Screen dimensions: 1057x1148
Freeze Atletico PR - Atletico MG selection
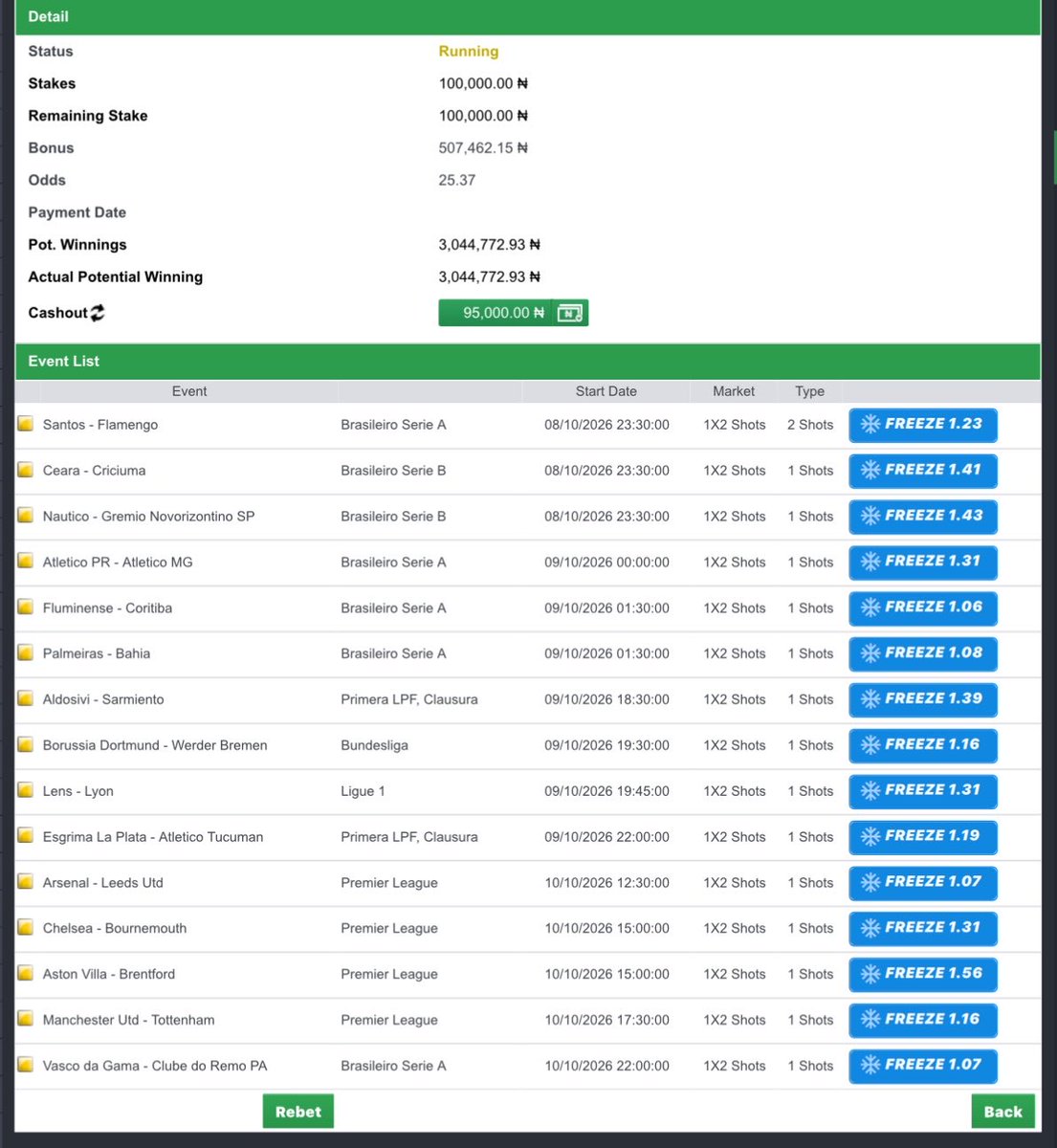(x=923, y=563)
